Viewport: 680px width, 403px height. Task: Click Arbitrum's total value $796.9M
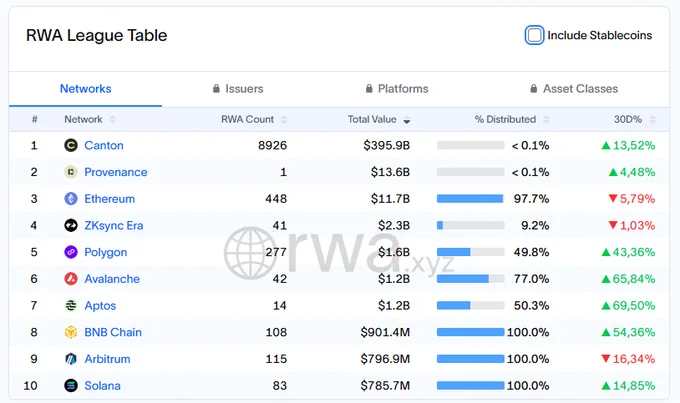pyautogui.click(x=385, y=359)
